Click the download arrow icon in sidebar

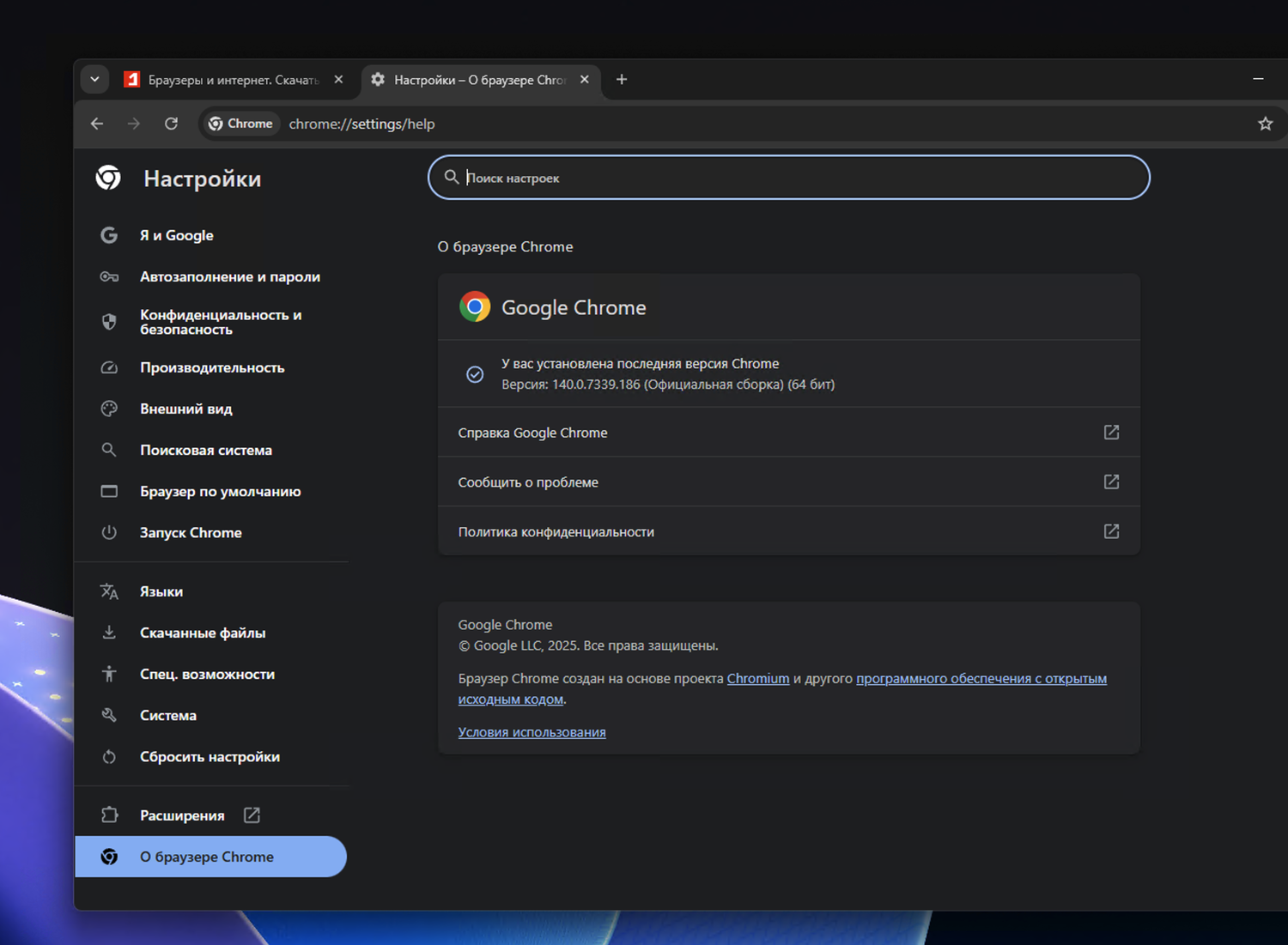click(x=109, y=633)
